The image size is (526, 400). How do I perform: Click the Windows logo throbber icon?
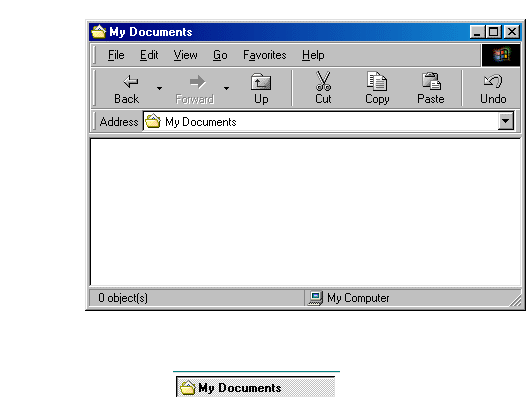(501, 55)
